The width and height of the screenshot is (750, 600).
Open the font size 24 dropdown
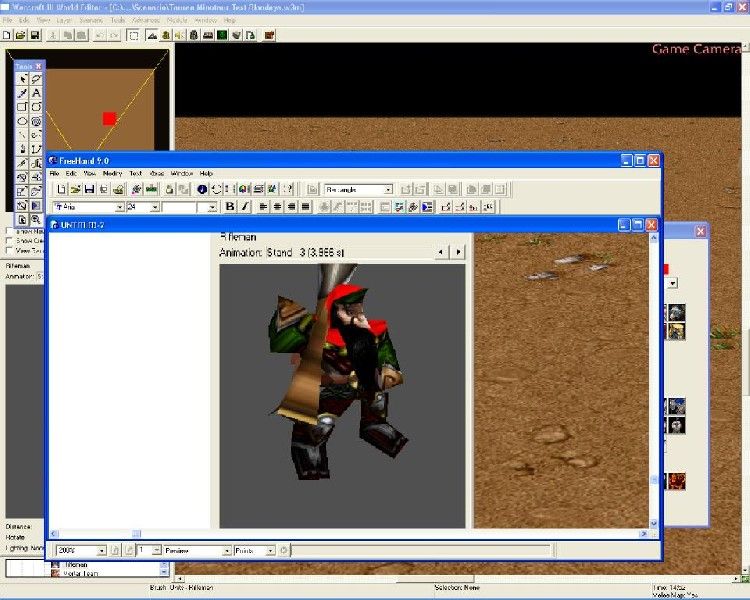(x=154, y=207)
